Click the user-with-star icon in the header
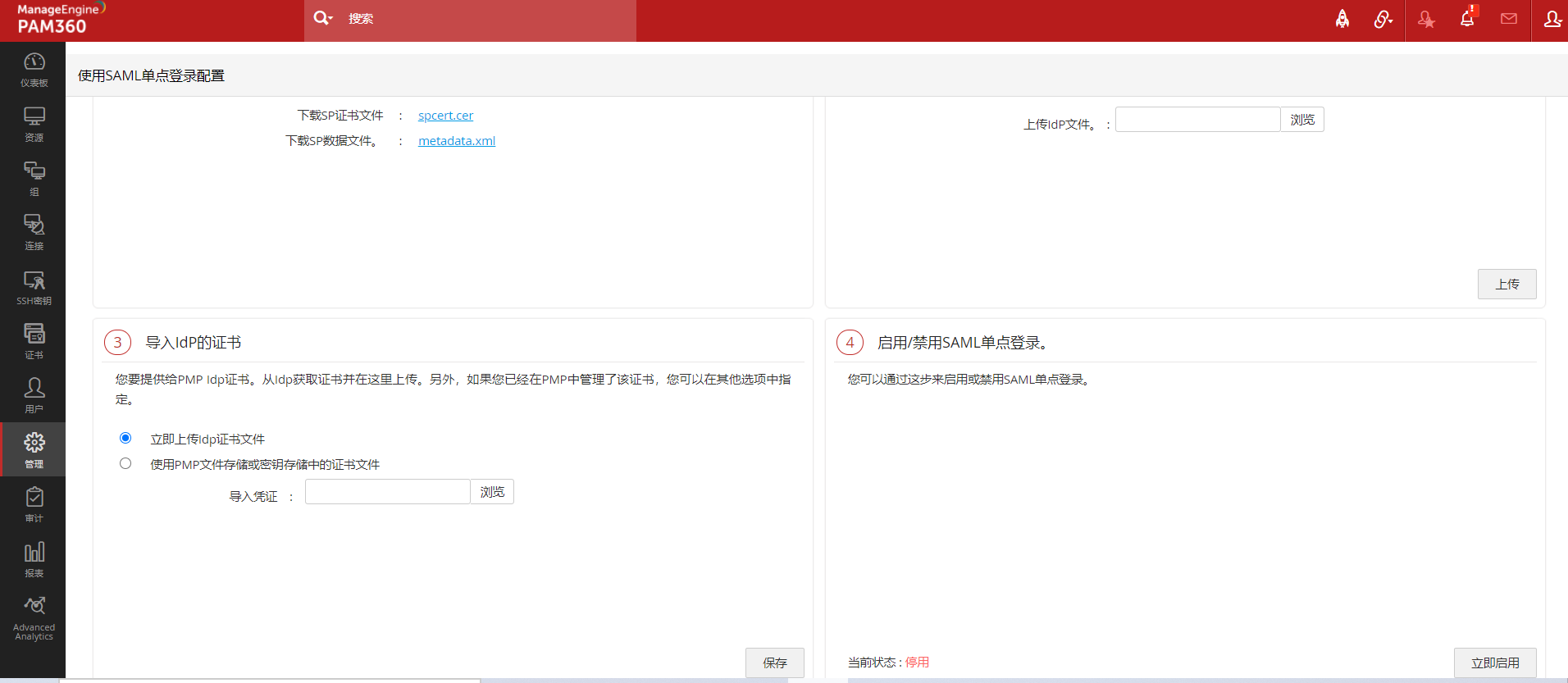The width and height of the screenshot is (1568, 683). point(1427,20)
